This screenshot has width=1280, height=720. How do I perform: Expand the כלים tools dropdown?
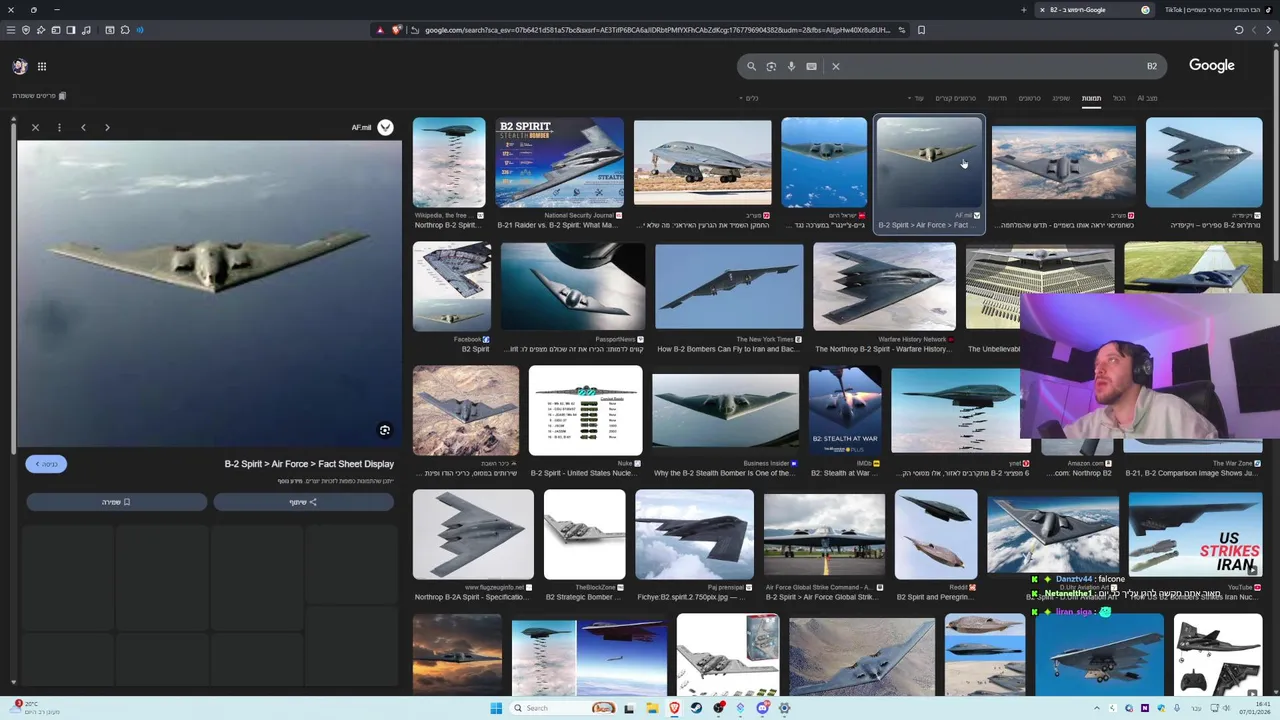[x=749, y=98]
